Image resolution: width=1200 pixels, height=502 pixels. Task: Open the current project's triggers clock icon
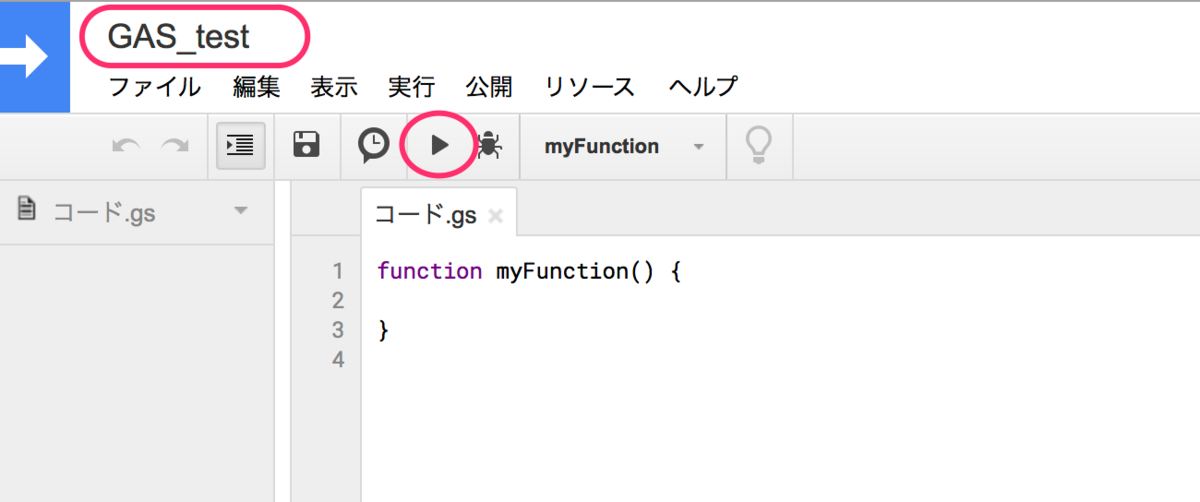coord(374,146)
